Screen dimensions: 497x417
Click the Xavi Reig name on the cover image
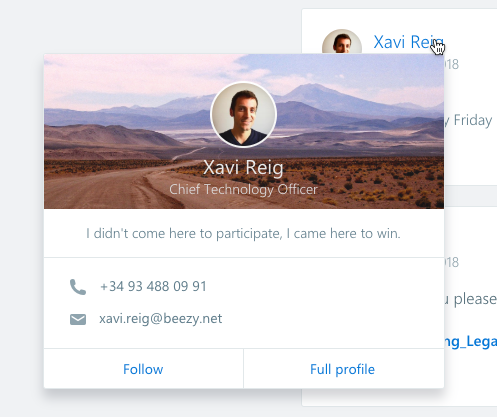tap(244, 167)
